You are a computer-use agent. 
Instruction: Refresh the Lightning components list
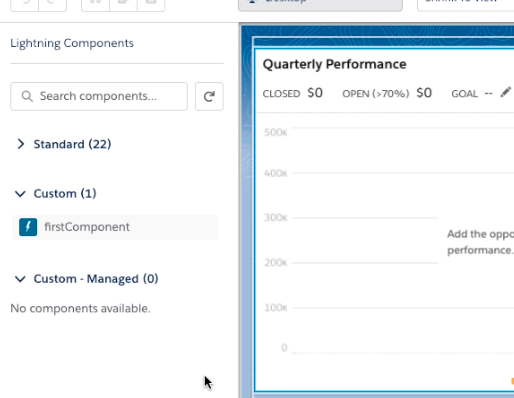tap(209, 96)
